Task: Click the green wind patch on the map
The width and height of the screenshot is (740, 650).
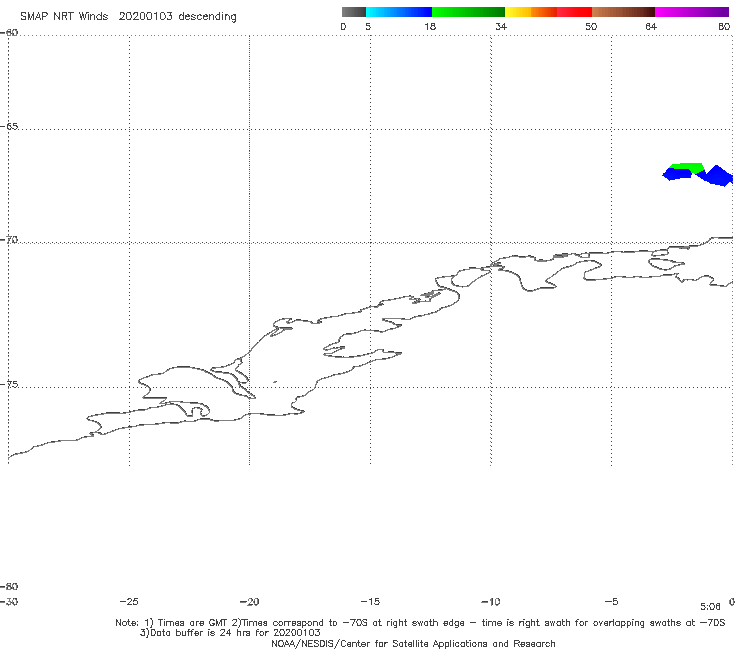Action: pyautogui.click(x=688, y=167)
